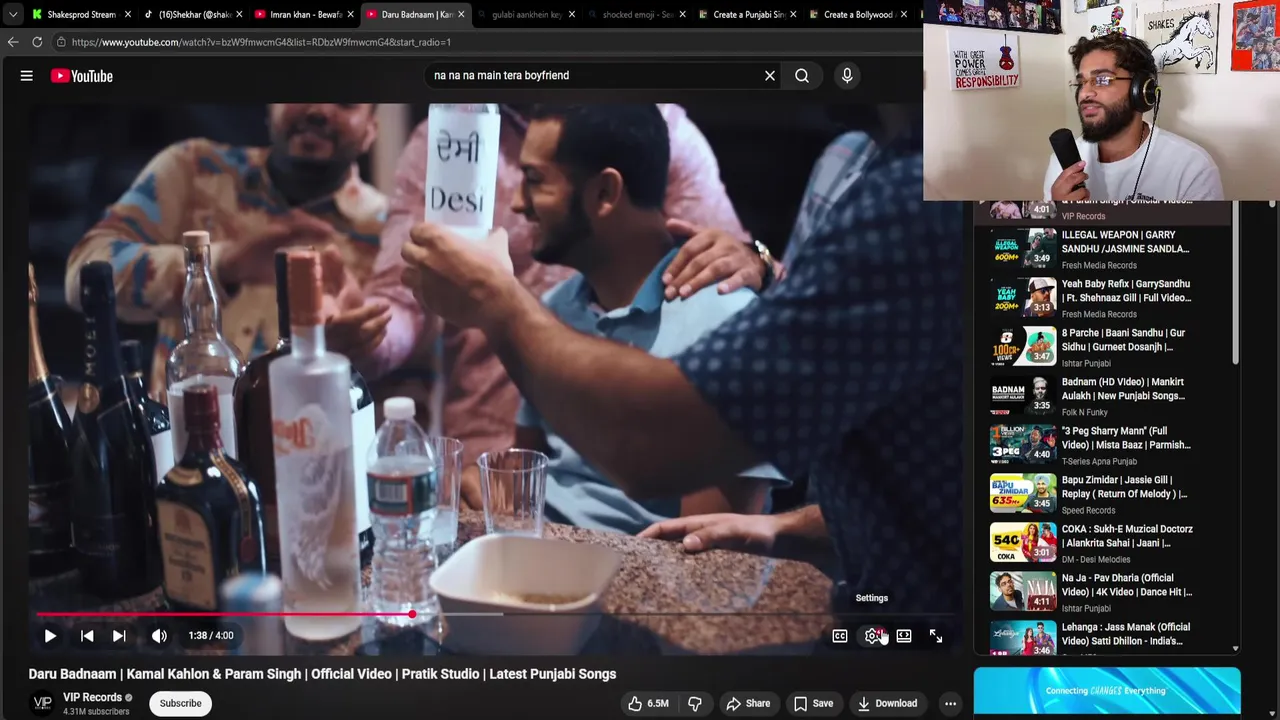1280x720 pixels.
Task: Click the site info icon in address bar
Action: [x=61, y=42]
